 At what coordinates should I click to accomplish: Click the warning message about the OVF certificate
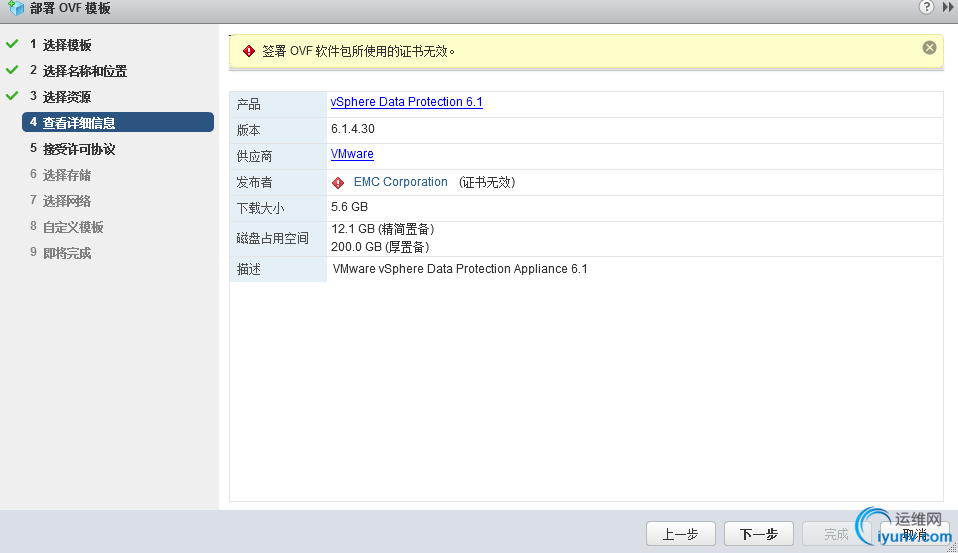click(x=359, y=51)
